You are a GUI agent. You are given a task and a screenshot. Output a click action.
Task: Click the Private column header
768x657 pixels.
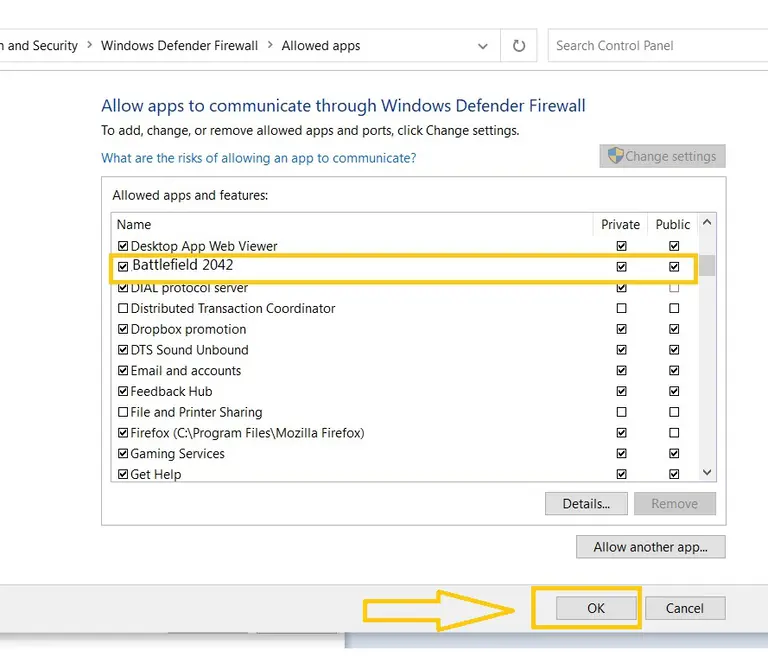pyautogui.click(x=620, y=224)
